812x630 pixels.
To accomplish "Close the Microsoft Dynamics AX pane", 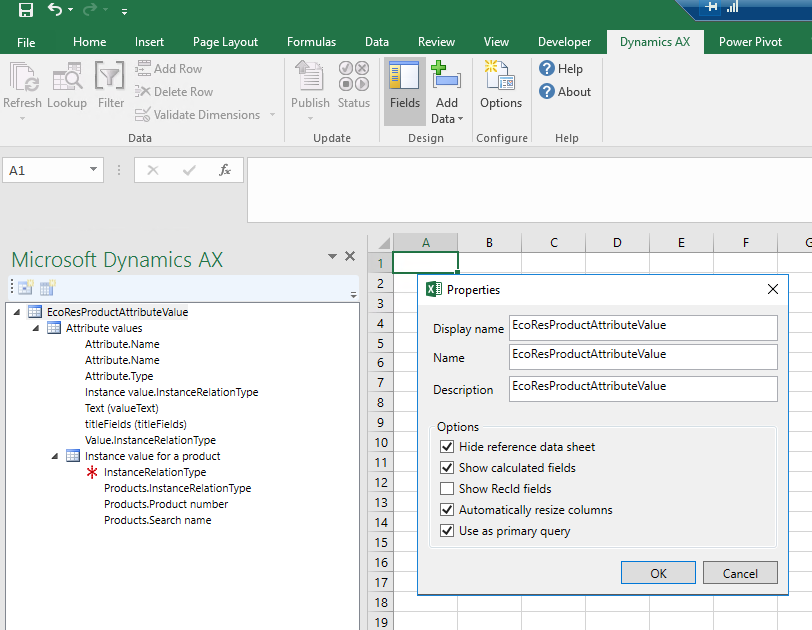I will tap(350, 256).
